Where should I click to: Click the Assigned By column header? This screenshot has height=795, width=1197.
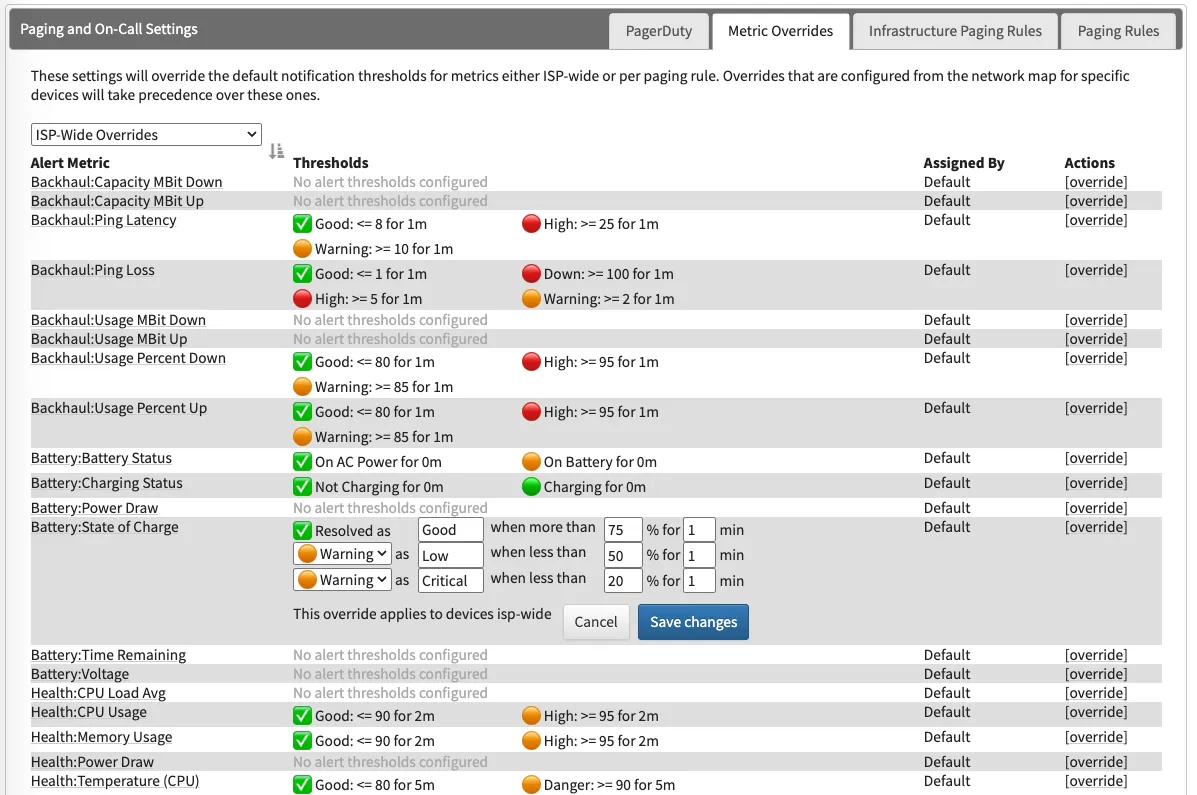pos(963,163)
